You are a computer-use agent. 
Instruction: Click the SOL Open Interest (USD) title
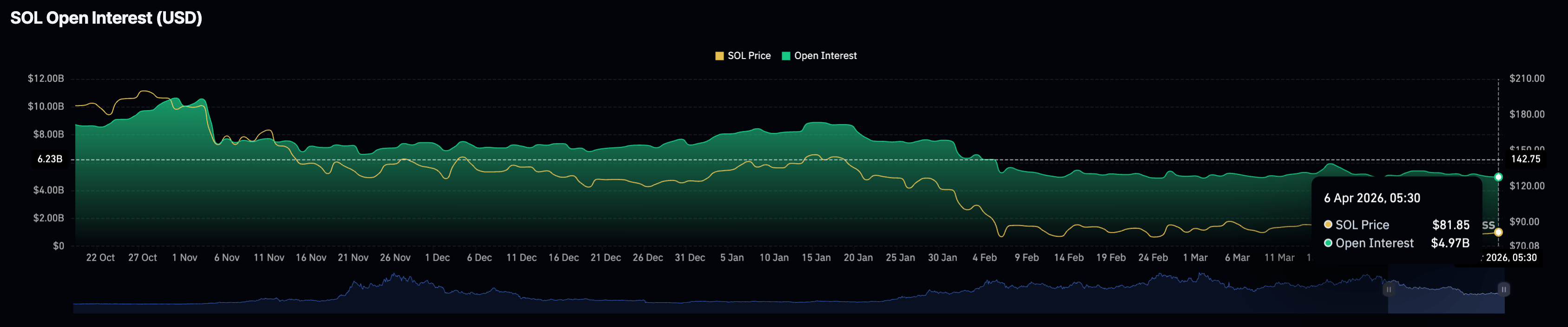106,18
